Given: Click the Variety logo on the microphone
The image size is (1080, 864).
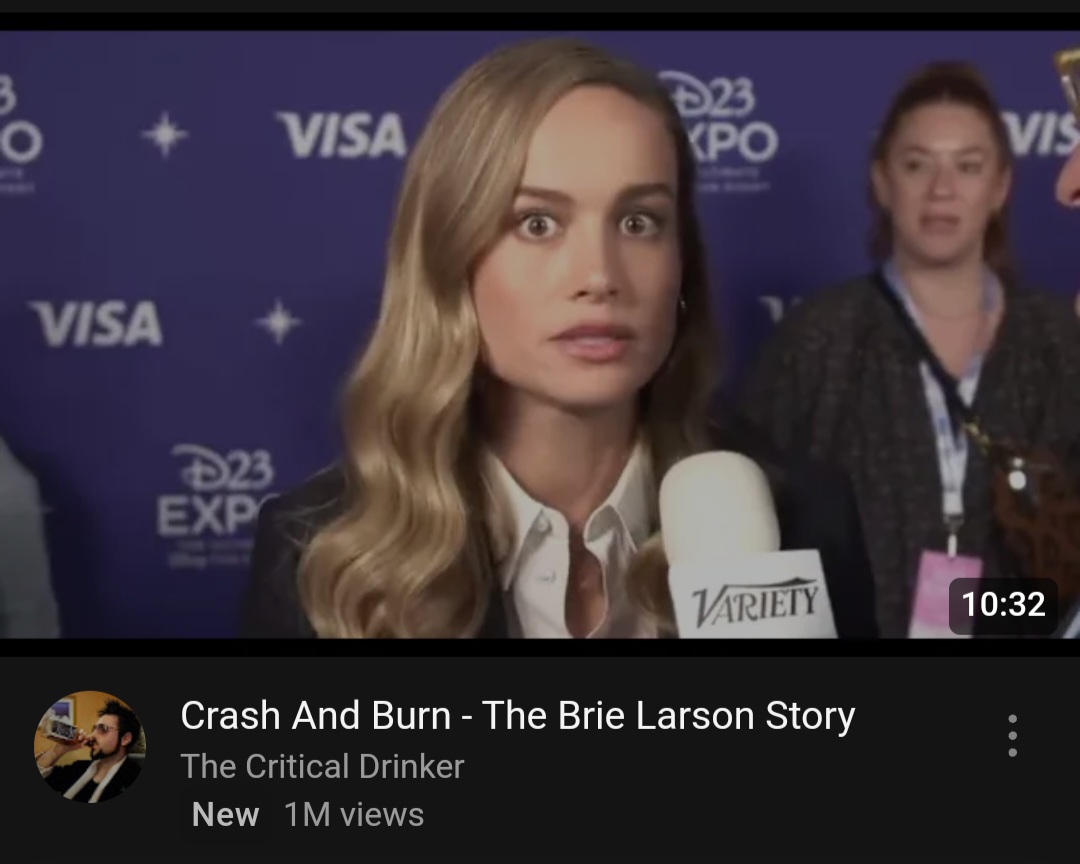Looking at the screenshot, I should (x=756, y=601).
